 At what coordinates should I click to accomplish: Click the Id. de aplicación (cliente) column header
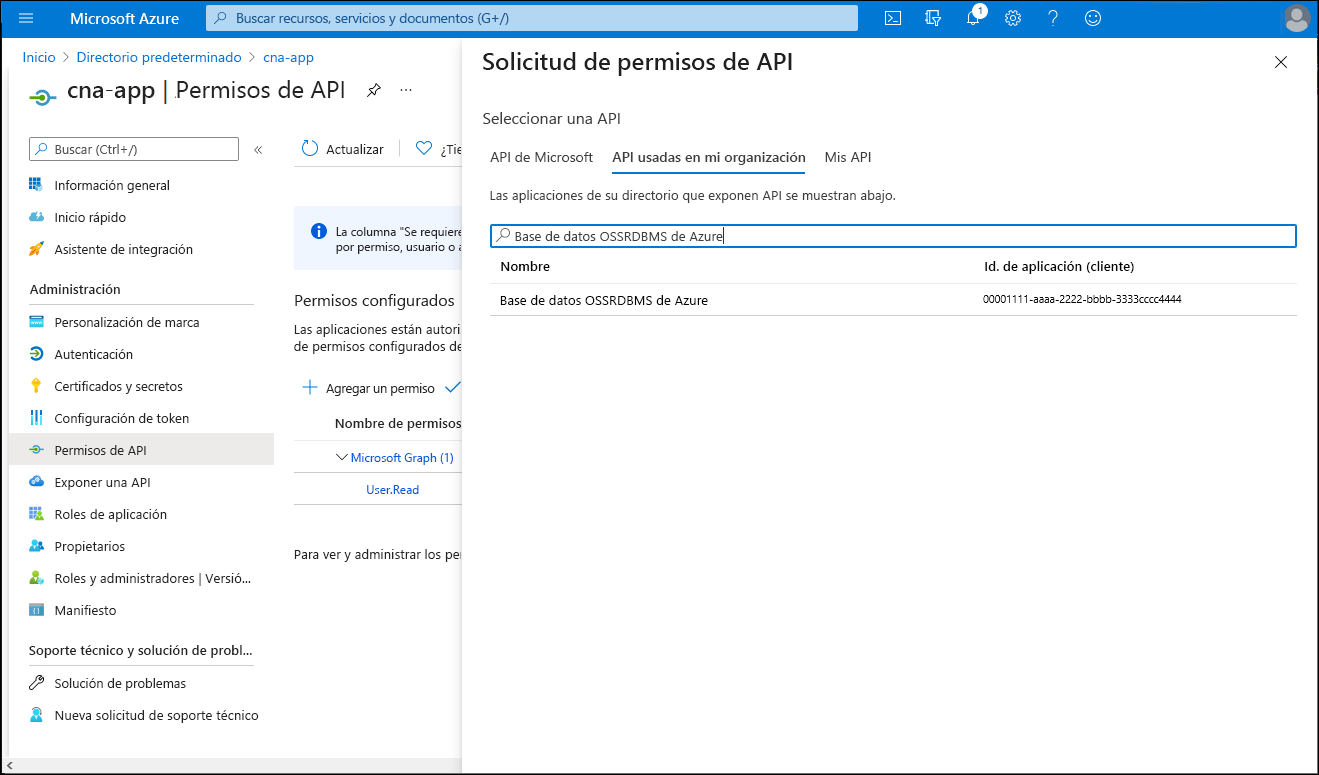coord(1058,266)
